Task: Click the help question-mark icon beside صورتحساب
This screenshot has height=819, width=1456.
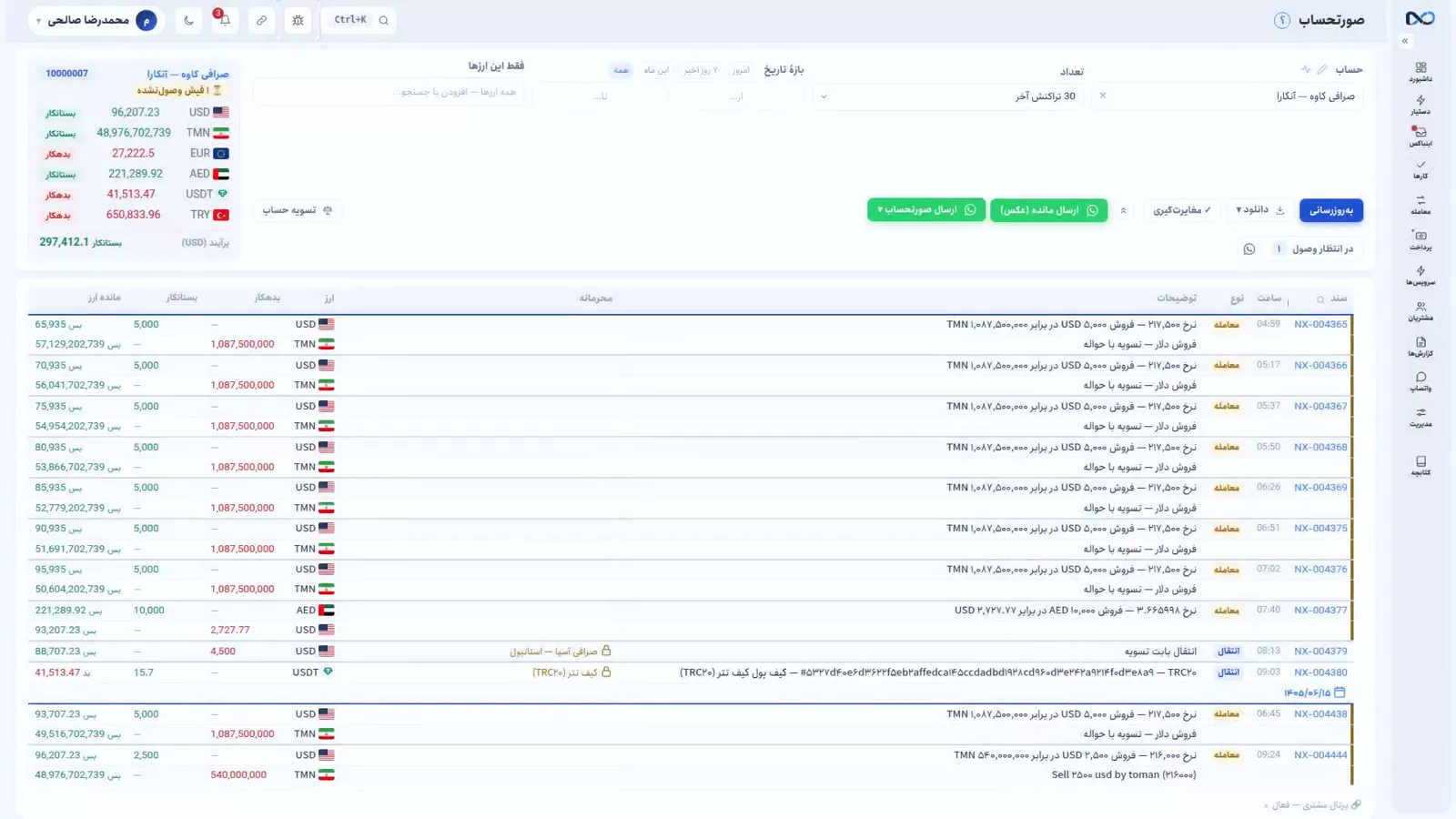Action: tap(1281, 20)
